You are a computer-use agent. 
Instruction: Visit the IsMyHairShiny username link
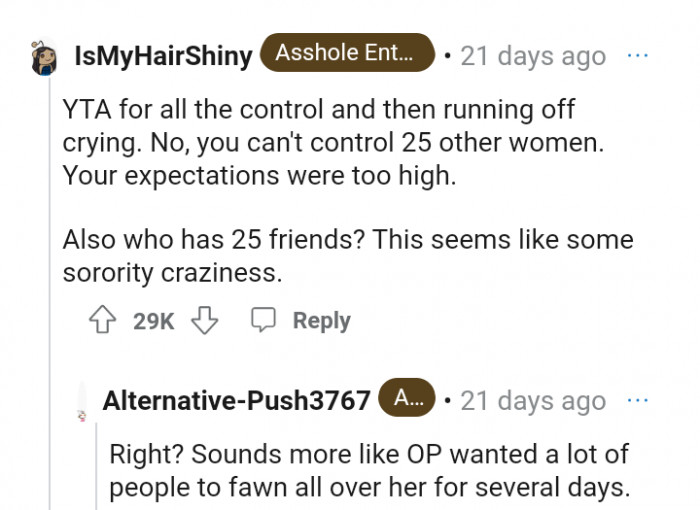click(x=163, y=56)
